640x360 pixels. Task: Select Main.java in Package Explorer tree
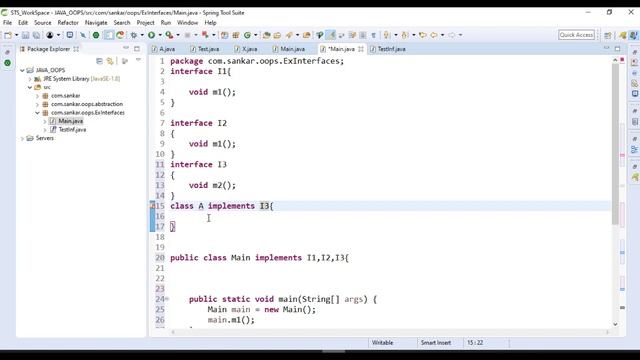[70, 121]
